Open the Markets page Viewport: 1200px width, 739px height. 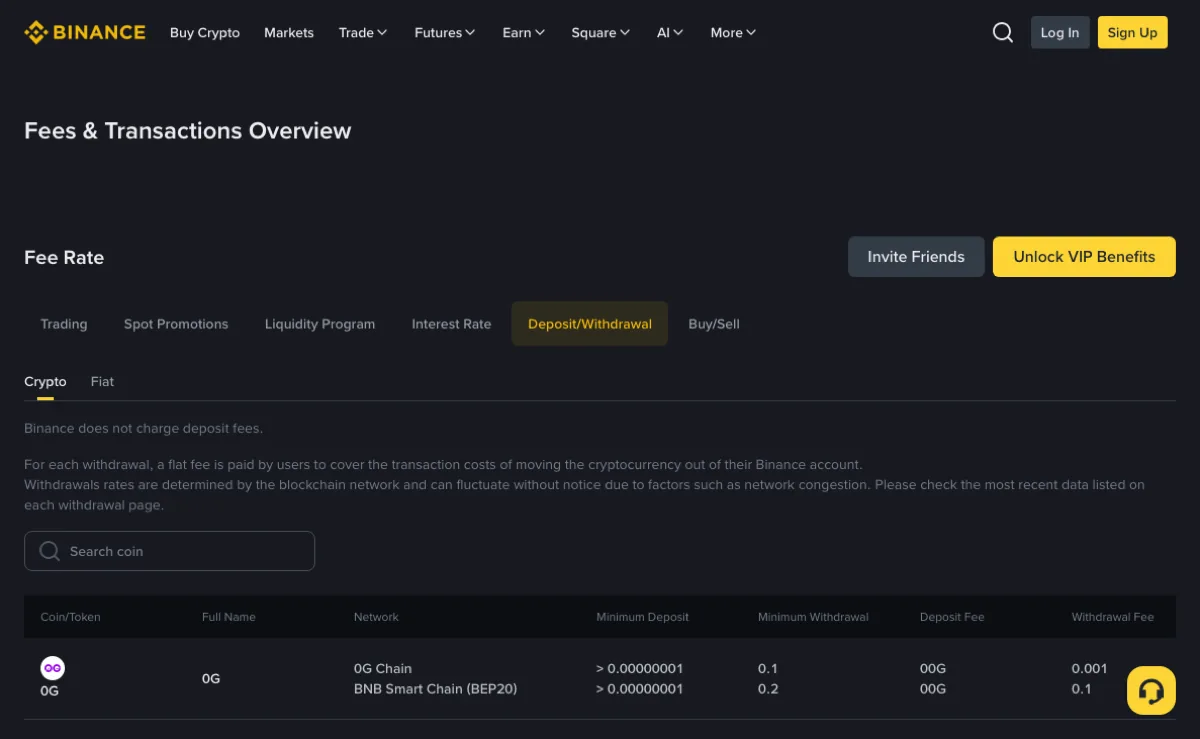click(x=289, y=32)
